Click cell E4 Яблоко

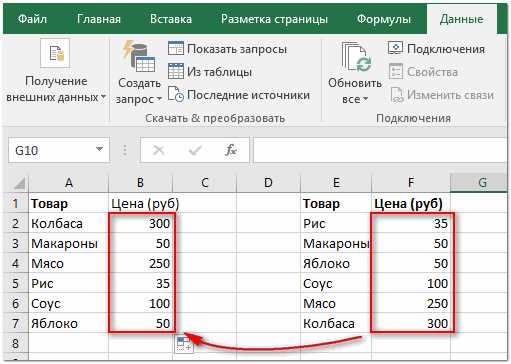[x=336, y=263]
